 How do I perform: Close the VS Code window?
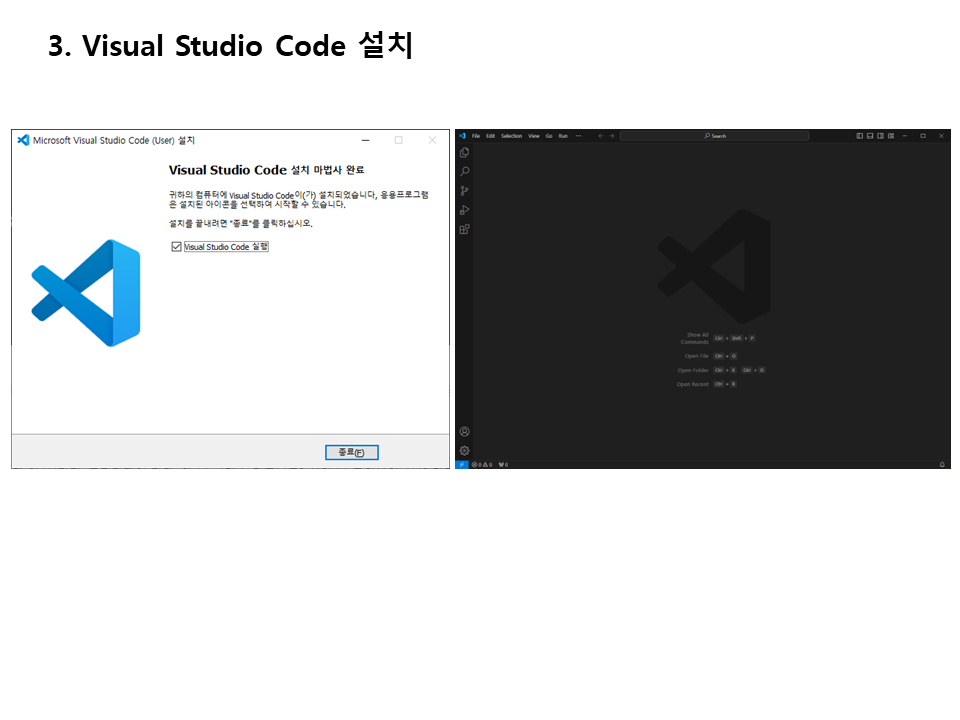(x=941, y=136)
